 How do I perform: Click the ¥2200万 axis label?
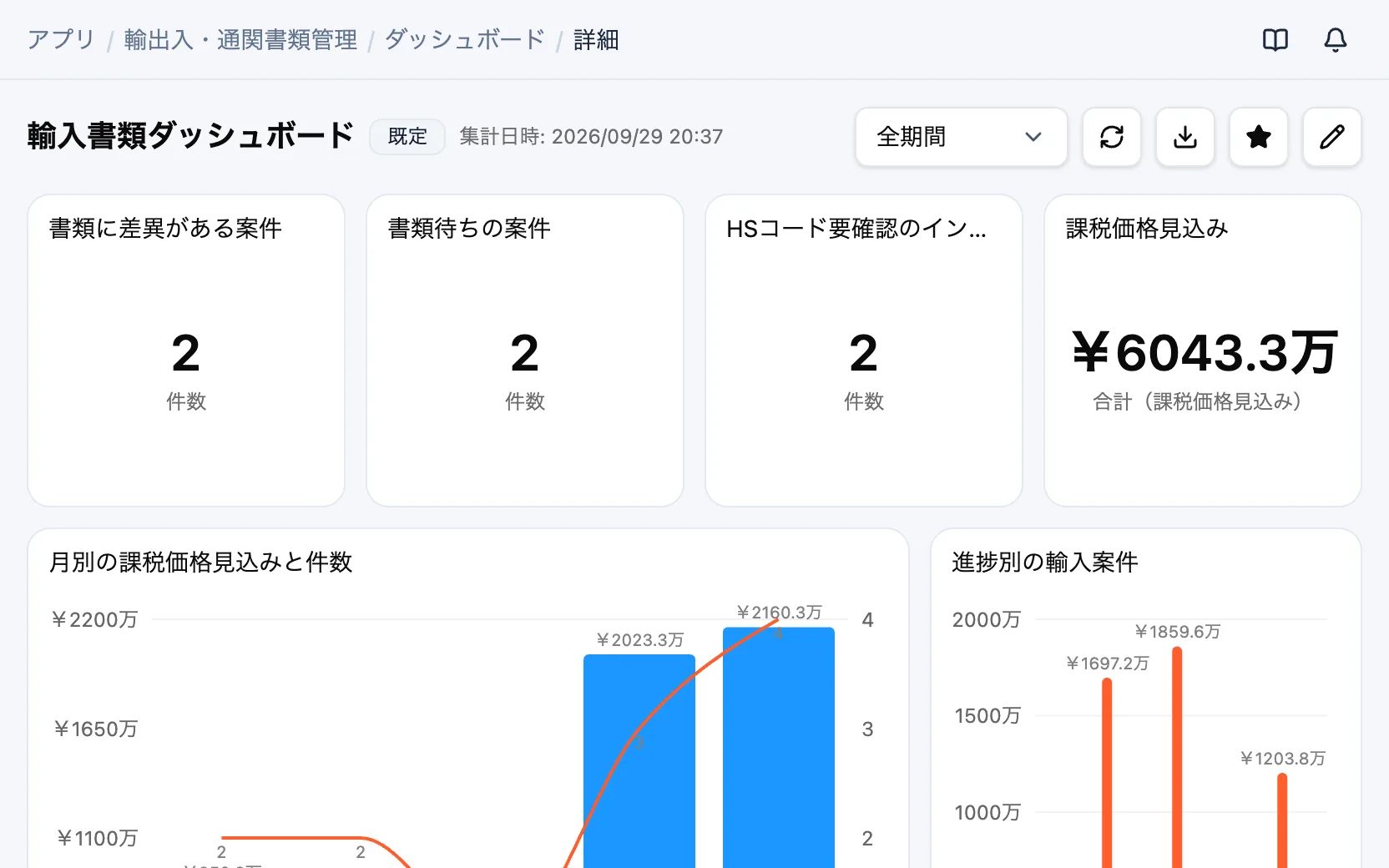(x=94, y=619)
